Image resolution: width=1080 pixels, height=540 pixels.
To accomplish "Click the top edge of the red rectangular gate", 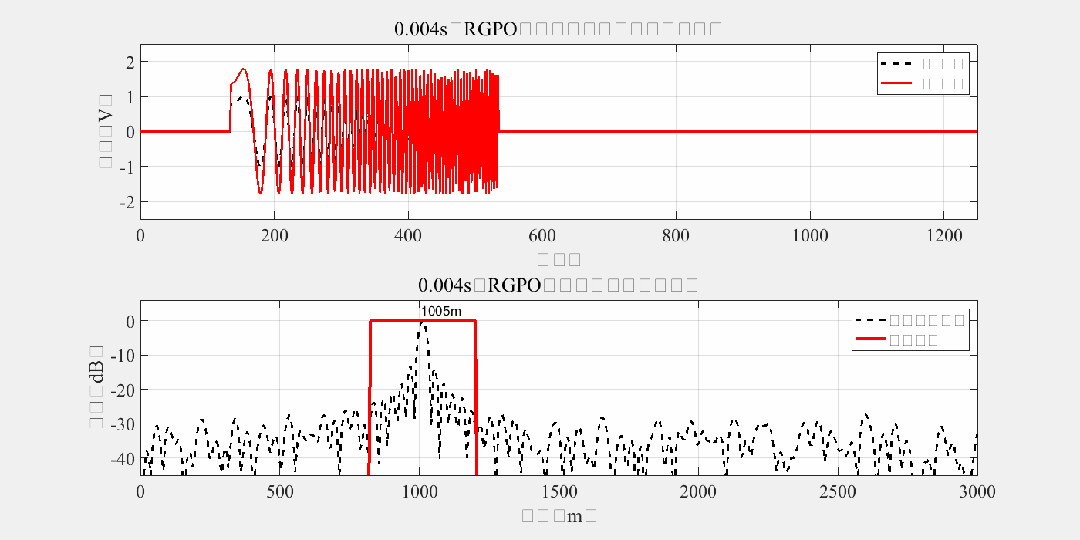I will pyautogui.click(x=422, y=320).
